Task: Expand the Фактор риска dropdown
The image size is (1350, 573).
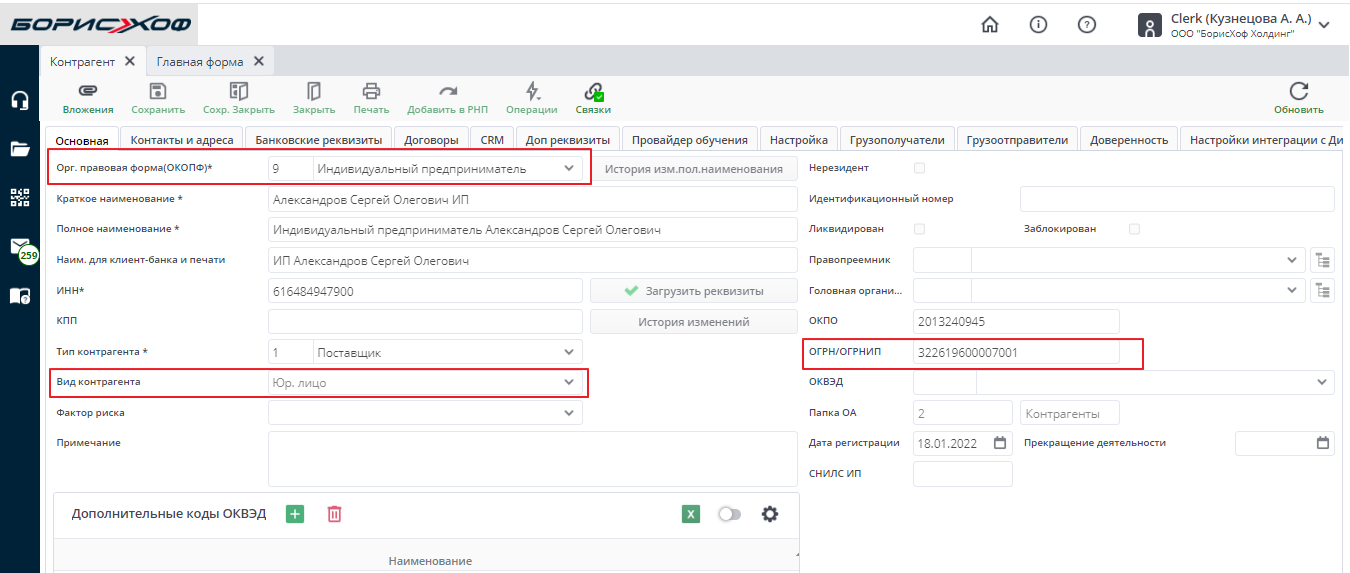Action: pyautogui.click(x=569, y=412)
